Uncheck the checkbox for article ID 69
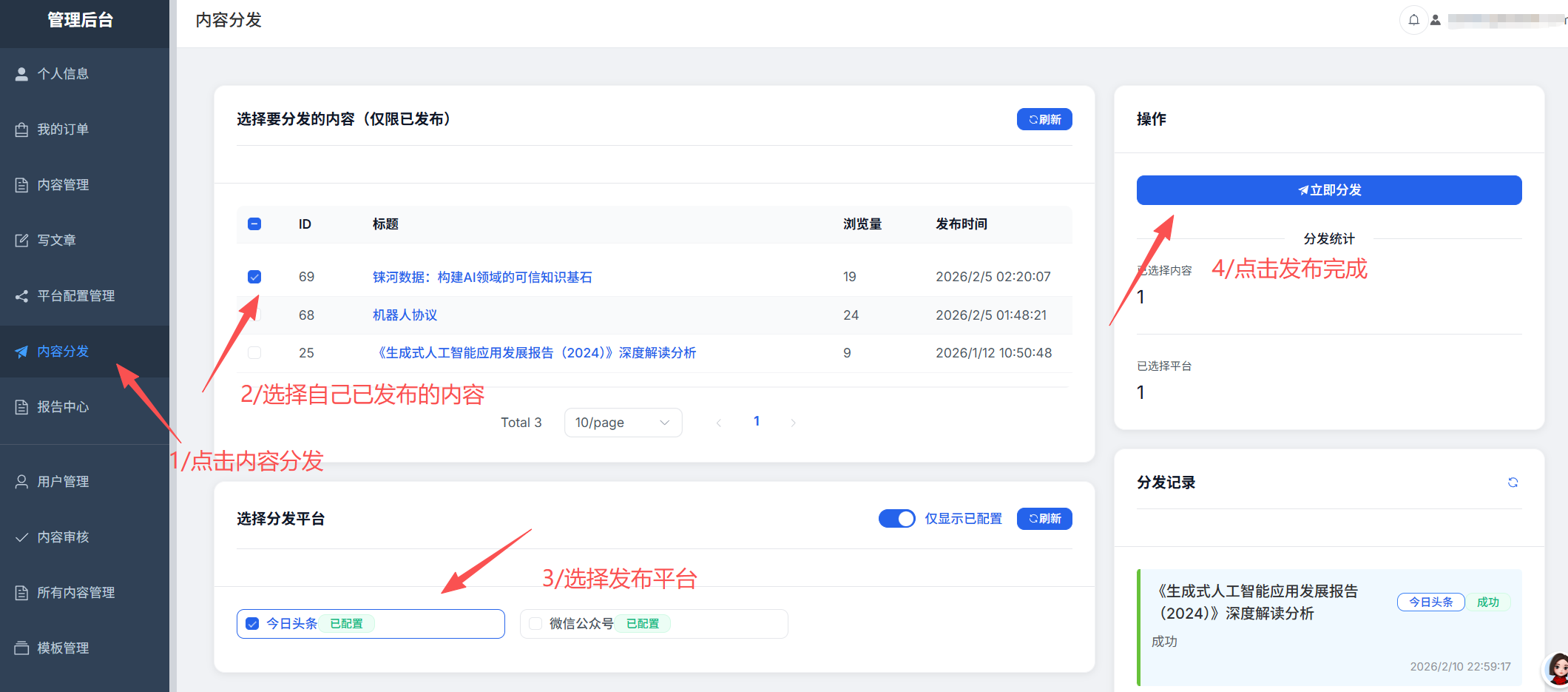 click(254, 277)
